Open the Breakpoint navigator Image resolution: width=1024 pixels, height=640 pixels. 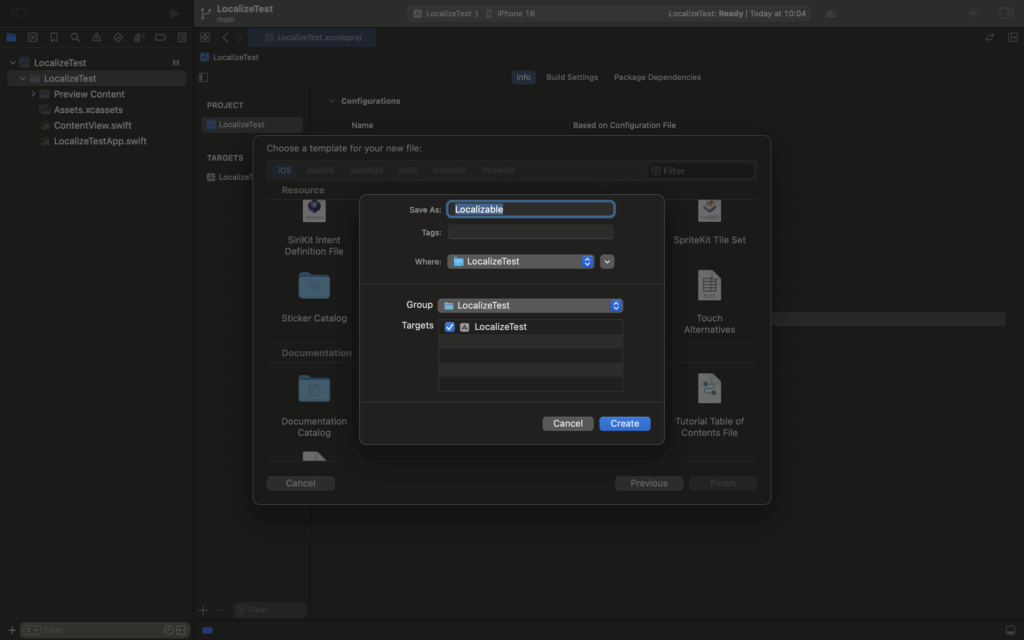tap(160, 37)
